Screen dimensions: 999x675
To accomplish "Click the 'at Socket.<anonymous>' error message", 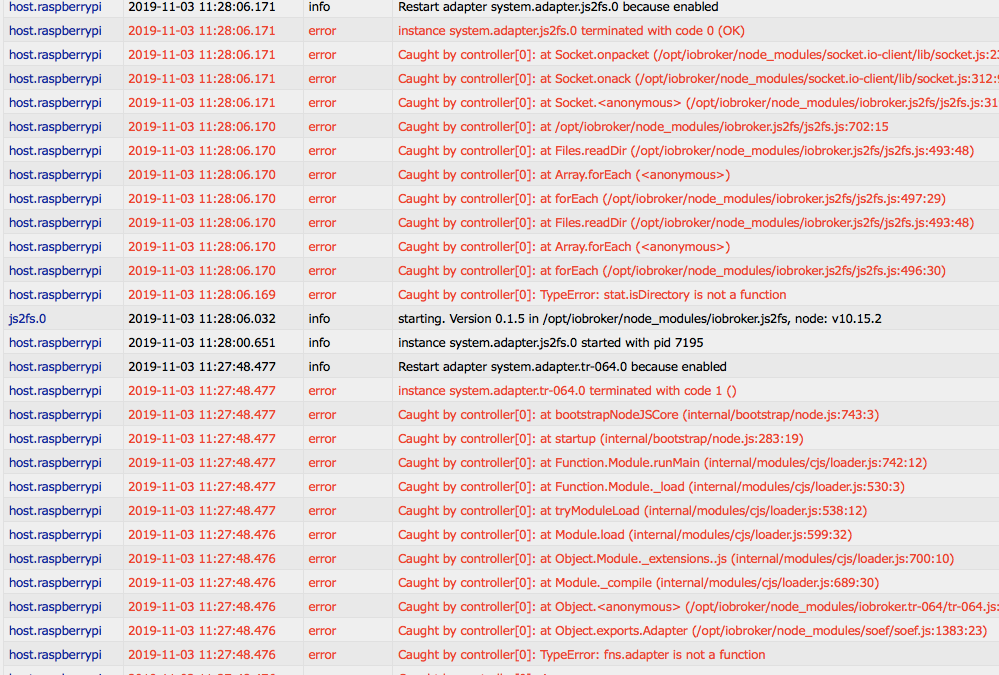I will [x=698, y=103].
